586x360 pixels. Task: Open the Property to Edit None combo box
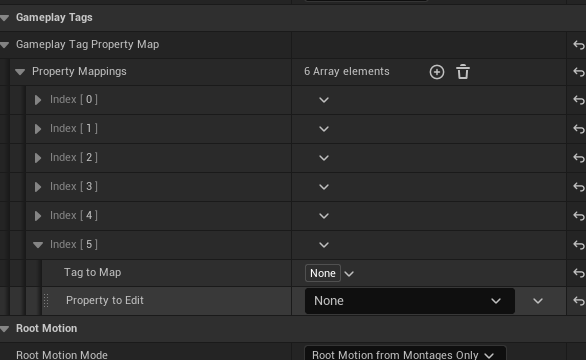coord(410,301)
